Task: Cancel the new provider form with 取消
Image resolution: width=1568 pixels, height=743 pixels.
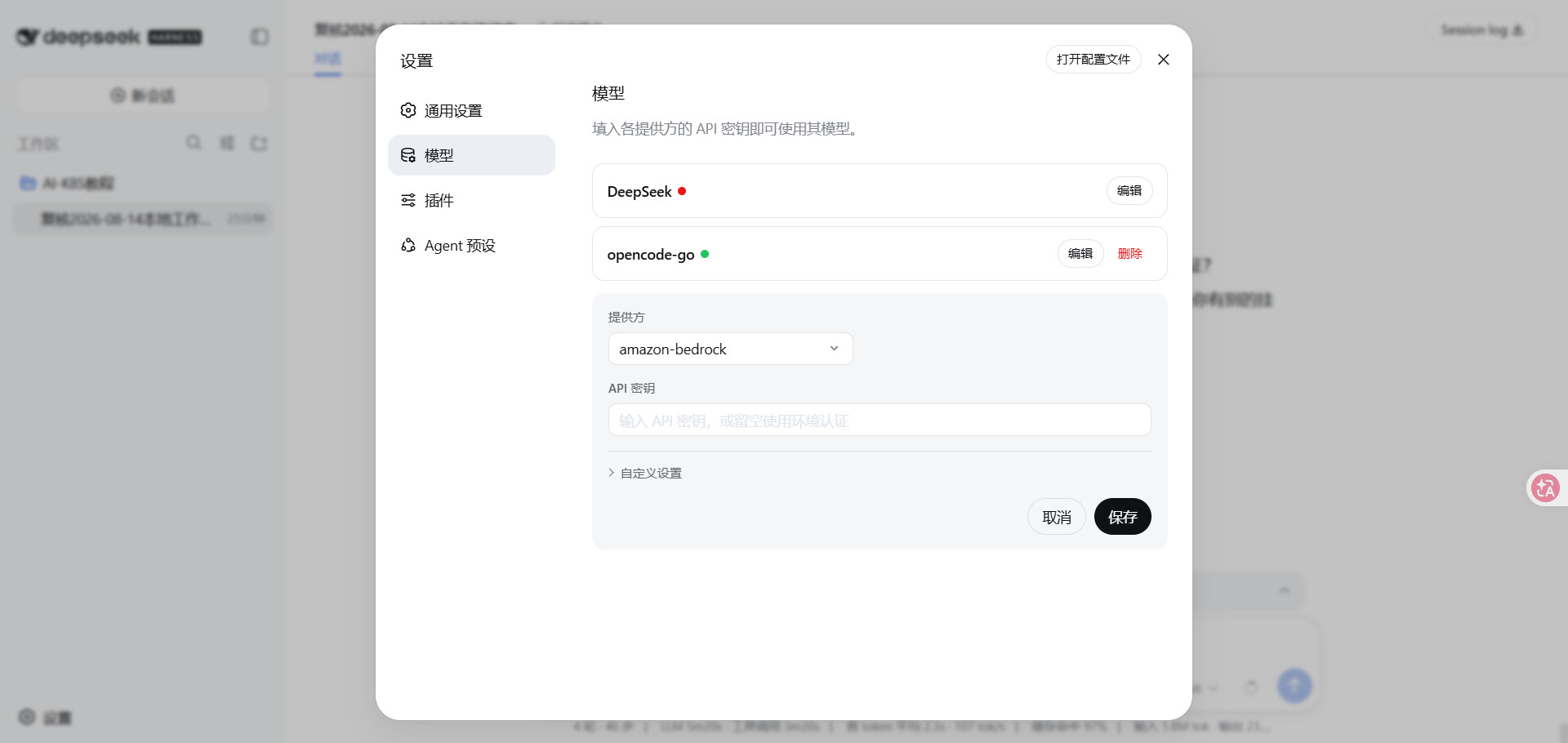Action: 1057,517
